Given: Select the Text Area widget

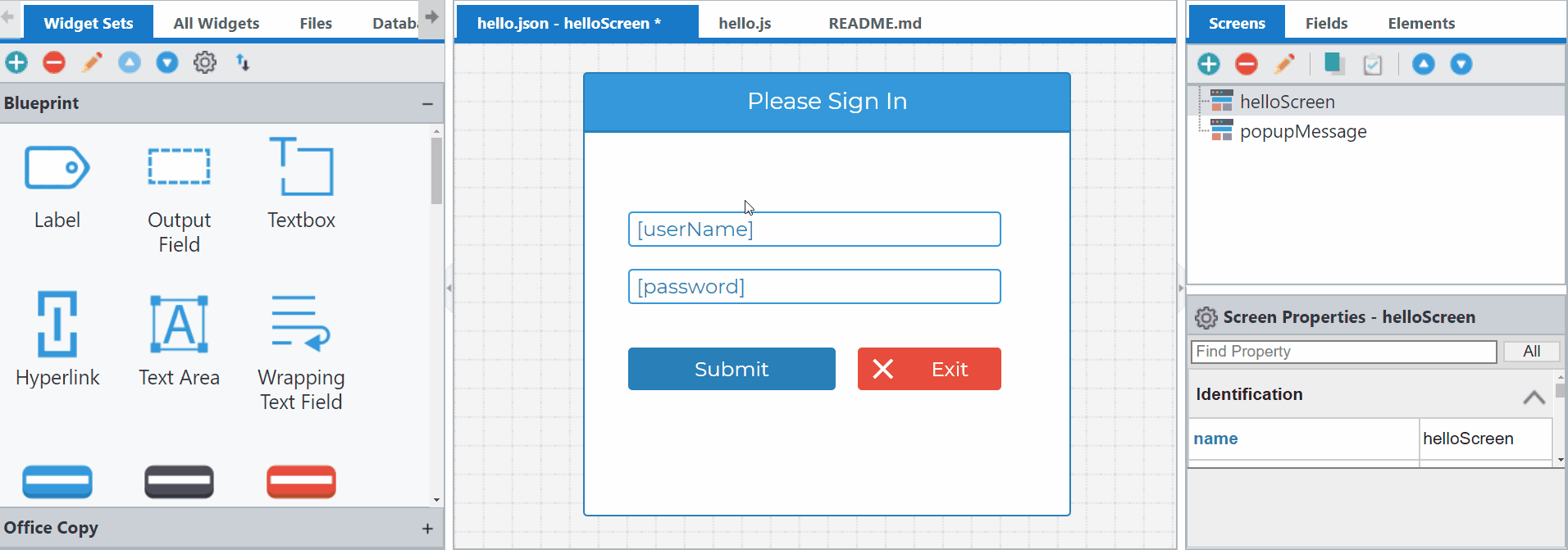Looking at the screenshot, I should tap(179, 341).
